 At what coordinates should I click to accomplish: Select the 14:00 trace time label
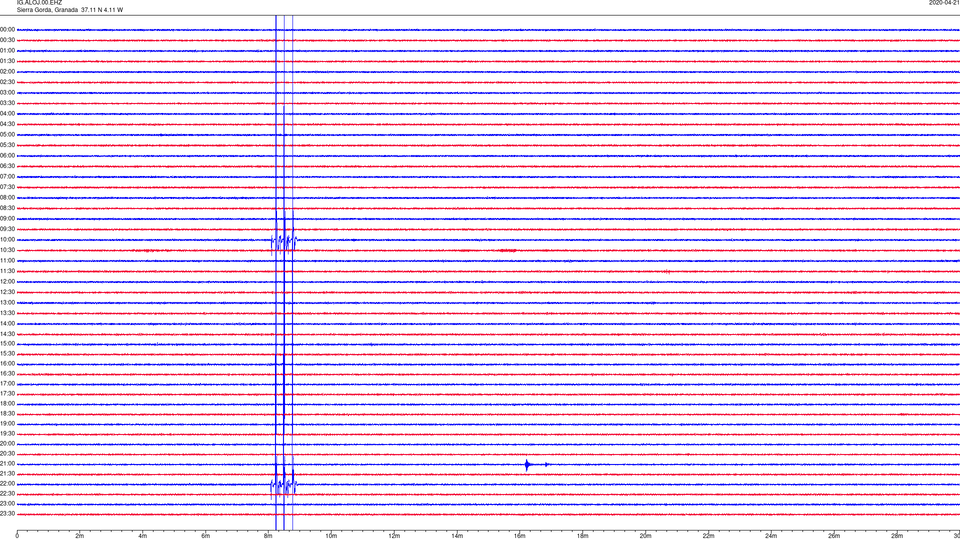[7, 323]
